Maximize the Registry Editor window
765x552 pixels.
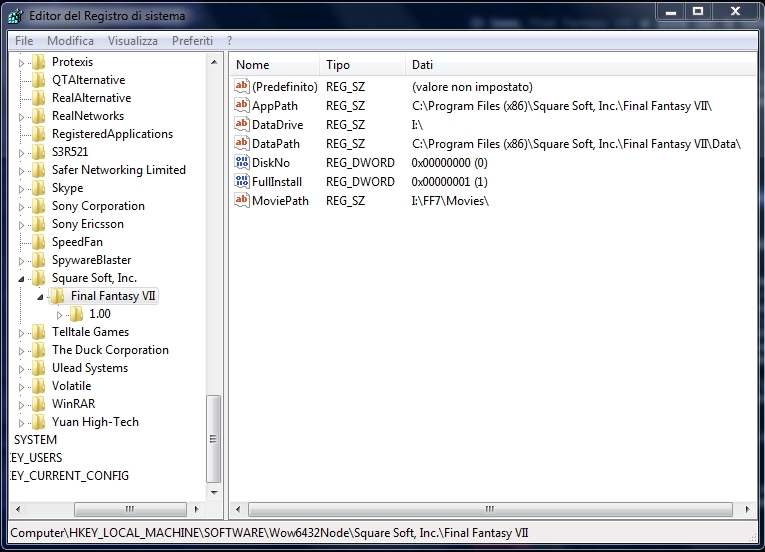[698, 11]
